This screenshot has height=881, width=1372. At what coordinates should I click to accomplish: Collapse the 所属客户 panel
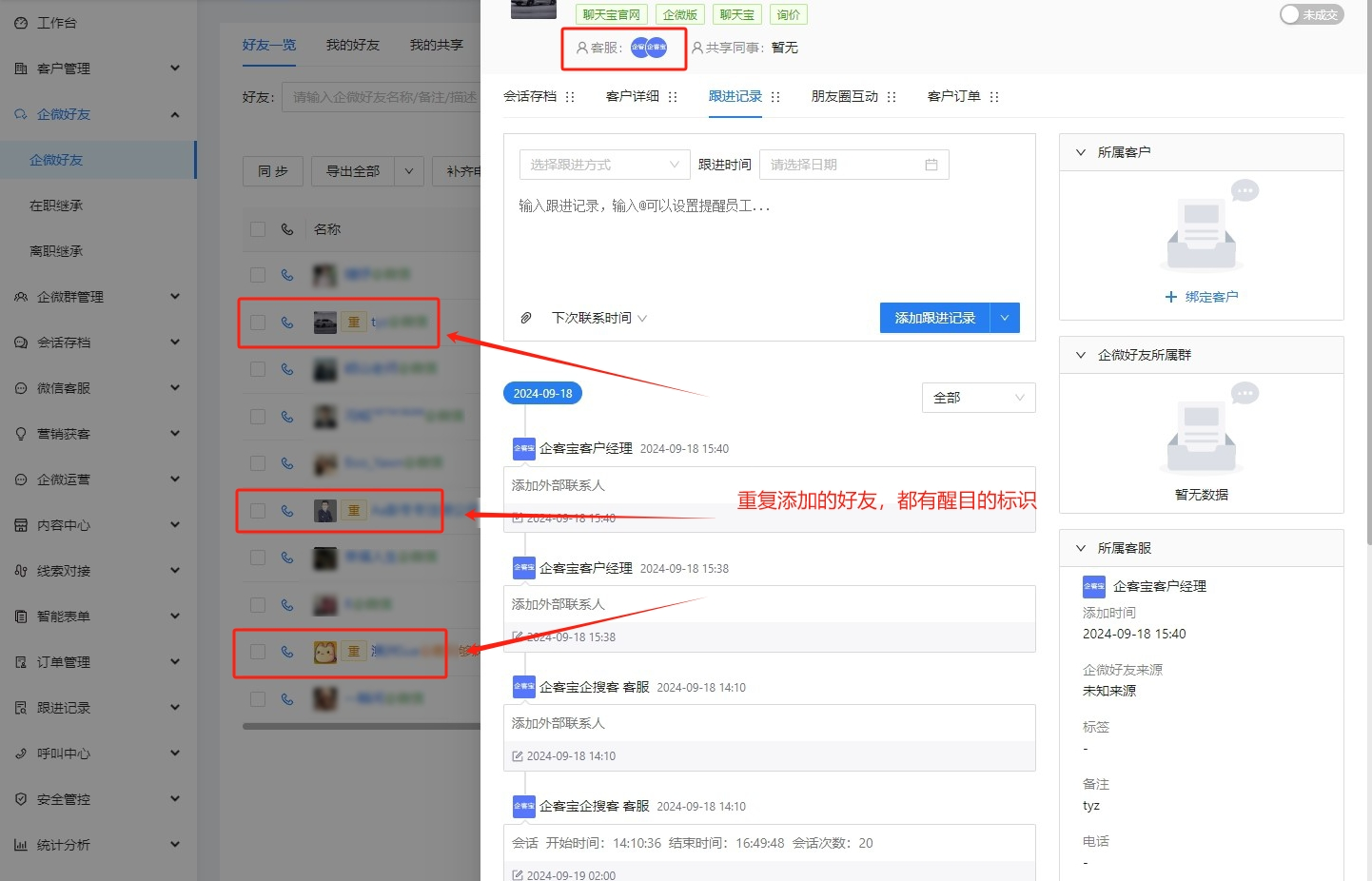pyautogui.click(x=1081, y=152)
